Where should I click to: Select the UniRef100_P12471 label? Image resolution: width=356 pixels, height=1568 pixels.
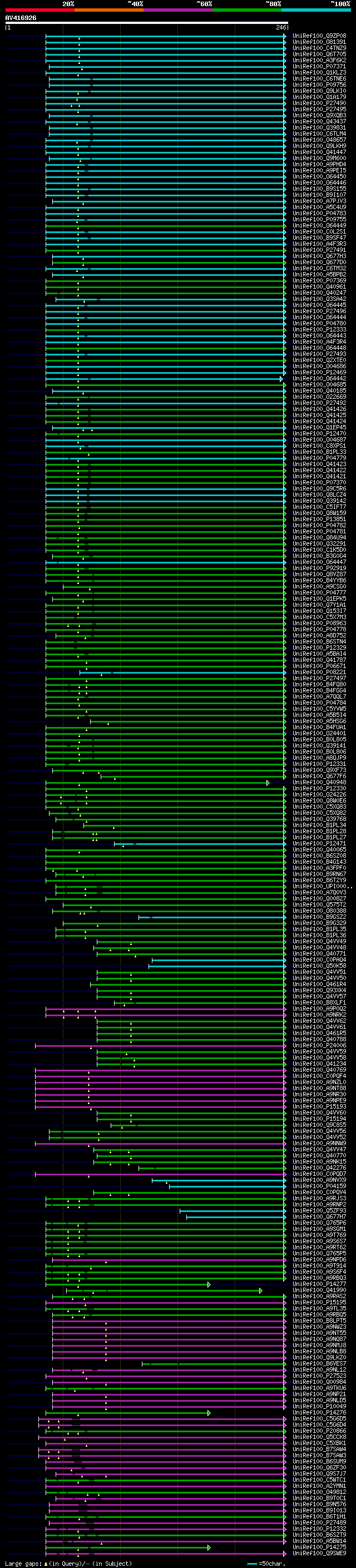(x=319, y=843)
